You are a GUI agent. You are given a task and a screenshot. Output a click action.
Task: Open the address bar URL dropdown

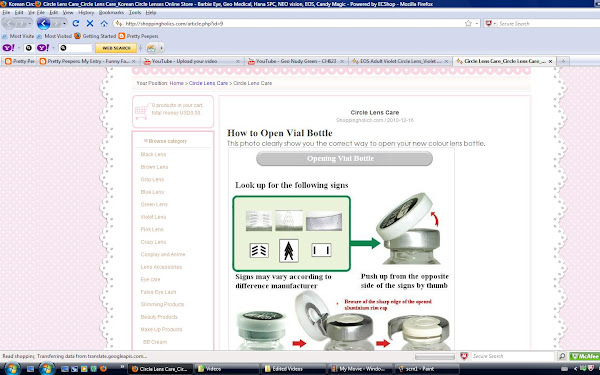click(477, 24)
